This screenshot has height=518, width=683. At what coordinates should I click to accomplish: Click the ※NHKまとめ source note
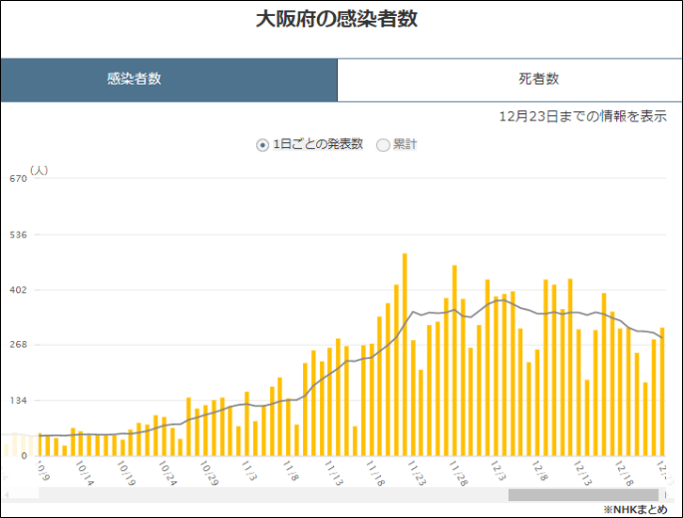pyautogui.click(x=636, y=509)
